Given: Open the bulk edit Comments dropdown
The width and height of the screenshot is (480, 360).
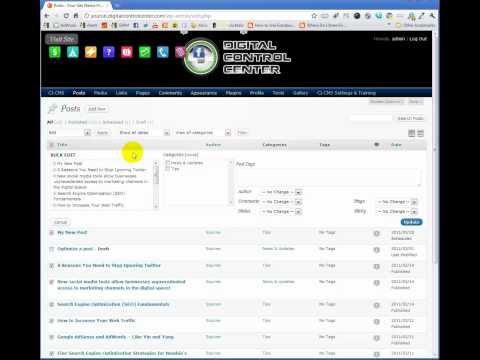Looking at the screenshot, I should [x=282, y=202].
